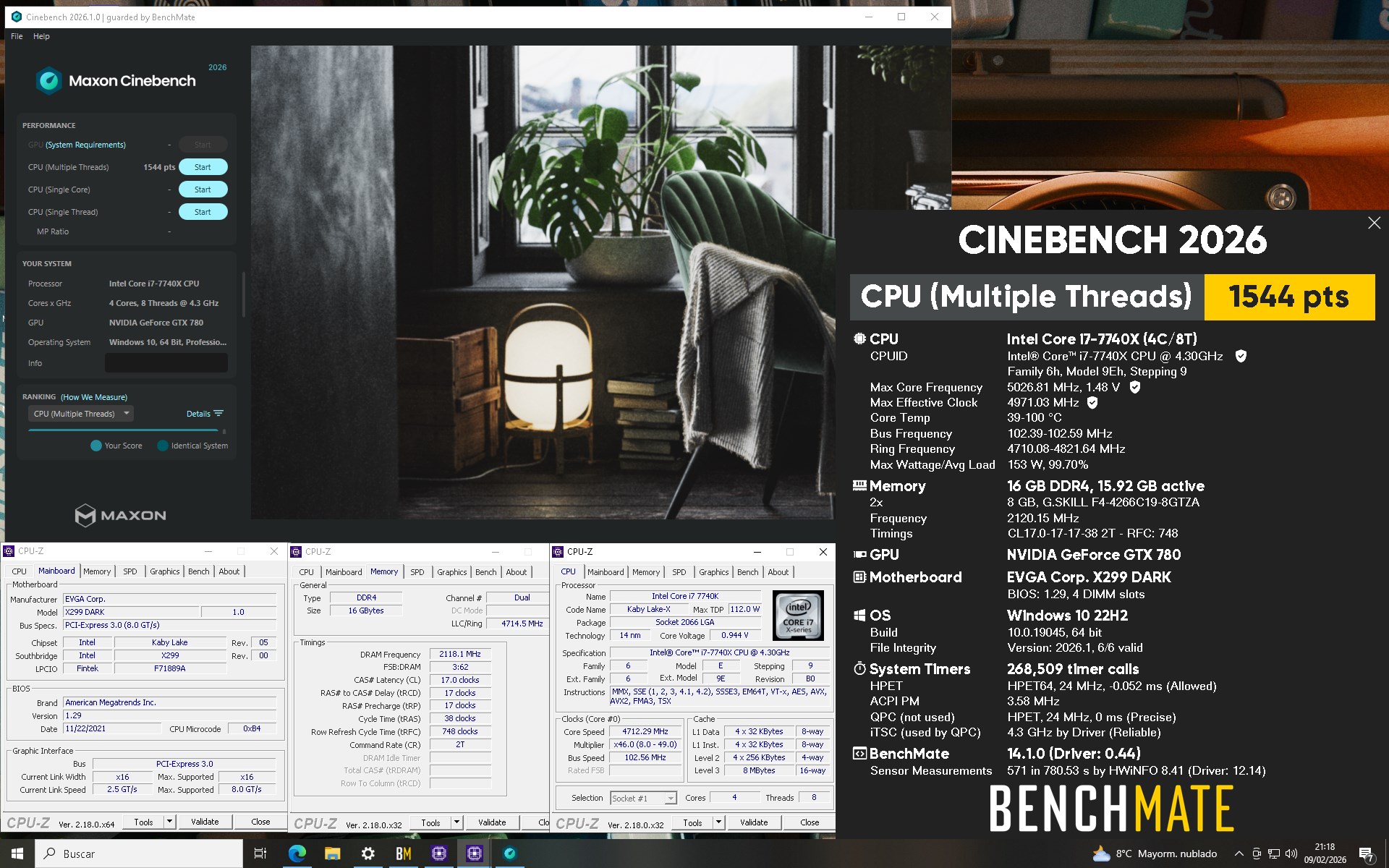Open the CPU (Multiple Threads) ranking dropdown

pos(80,414)
